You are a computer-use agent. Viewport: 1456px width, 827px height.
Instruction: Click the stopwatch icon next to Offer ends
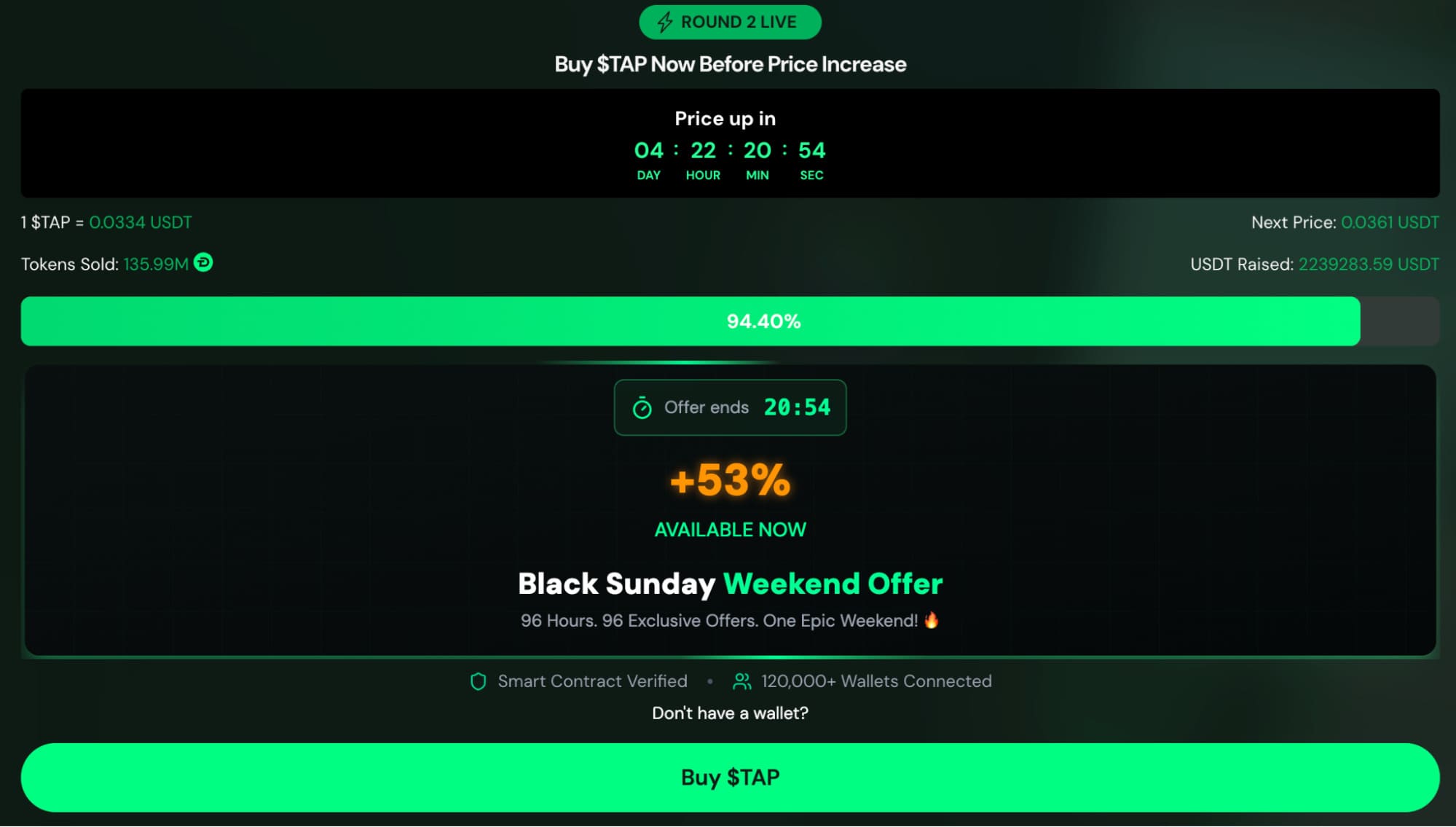click(642, 408)
